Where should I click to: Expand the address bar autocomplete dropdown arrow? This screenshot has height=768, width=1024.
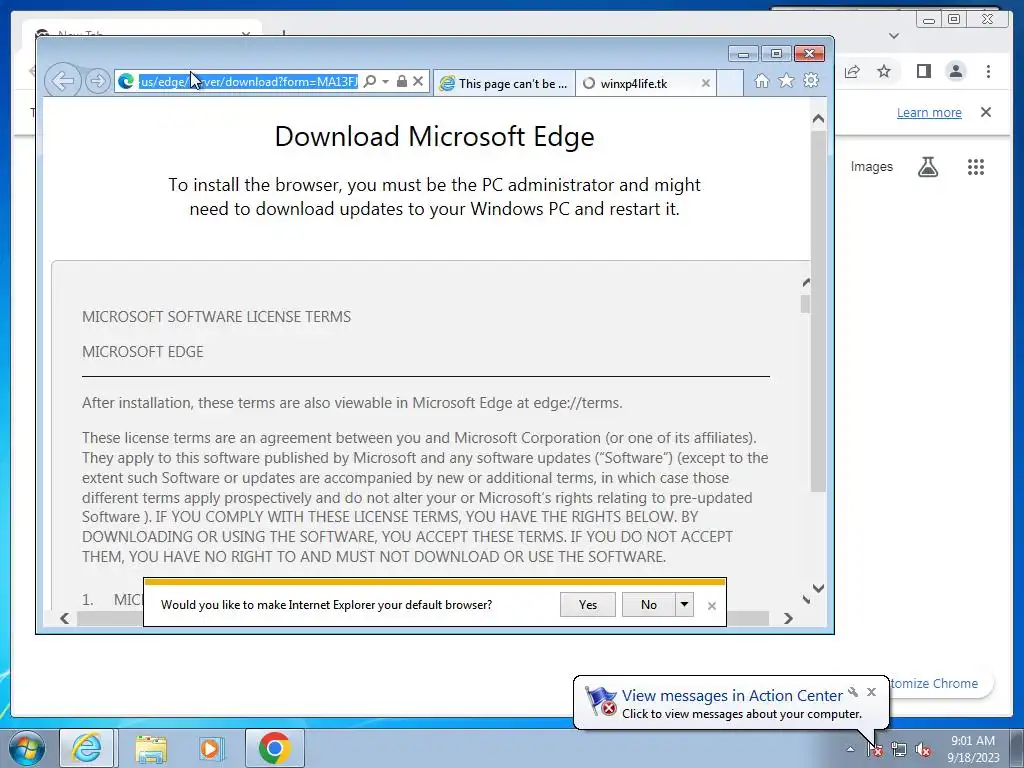[x=385, y=82]
